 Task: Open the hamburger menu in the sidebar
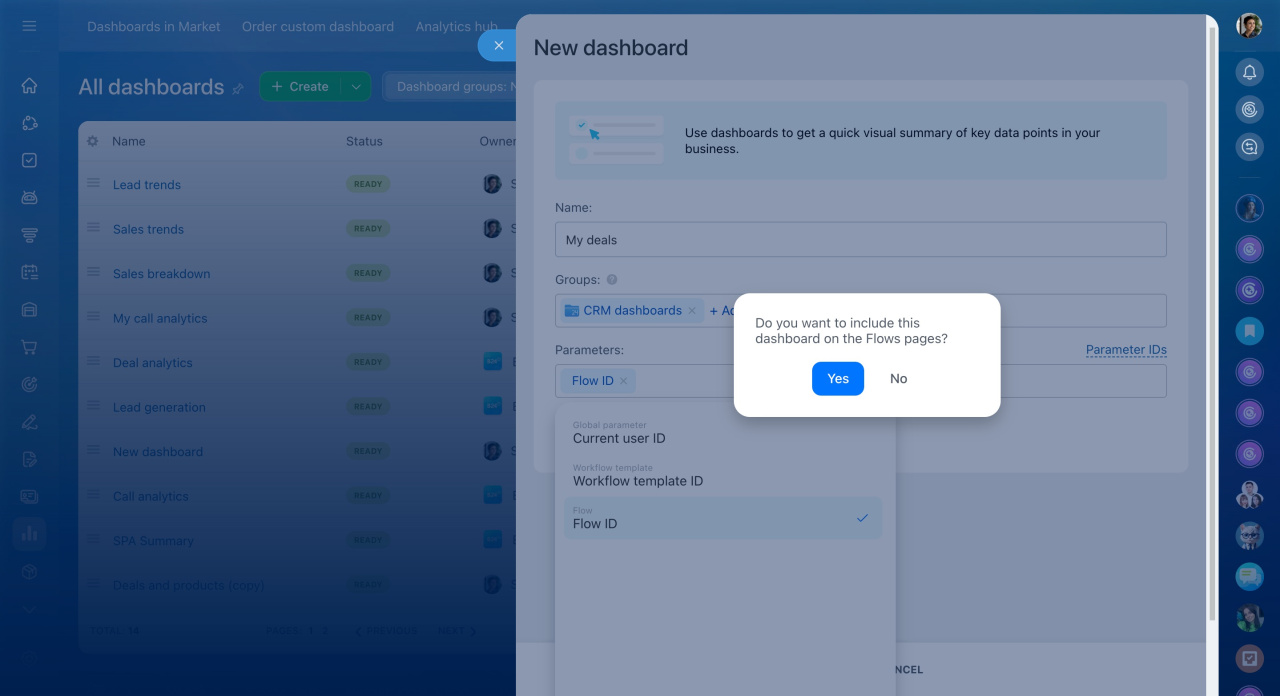pyautogui.click(x=29, y=26)
